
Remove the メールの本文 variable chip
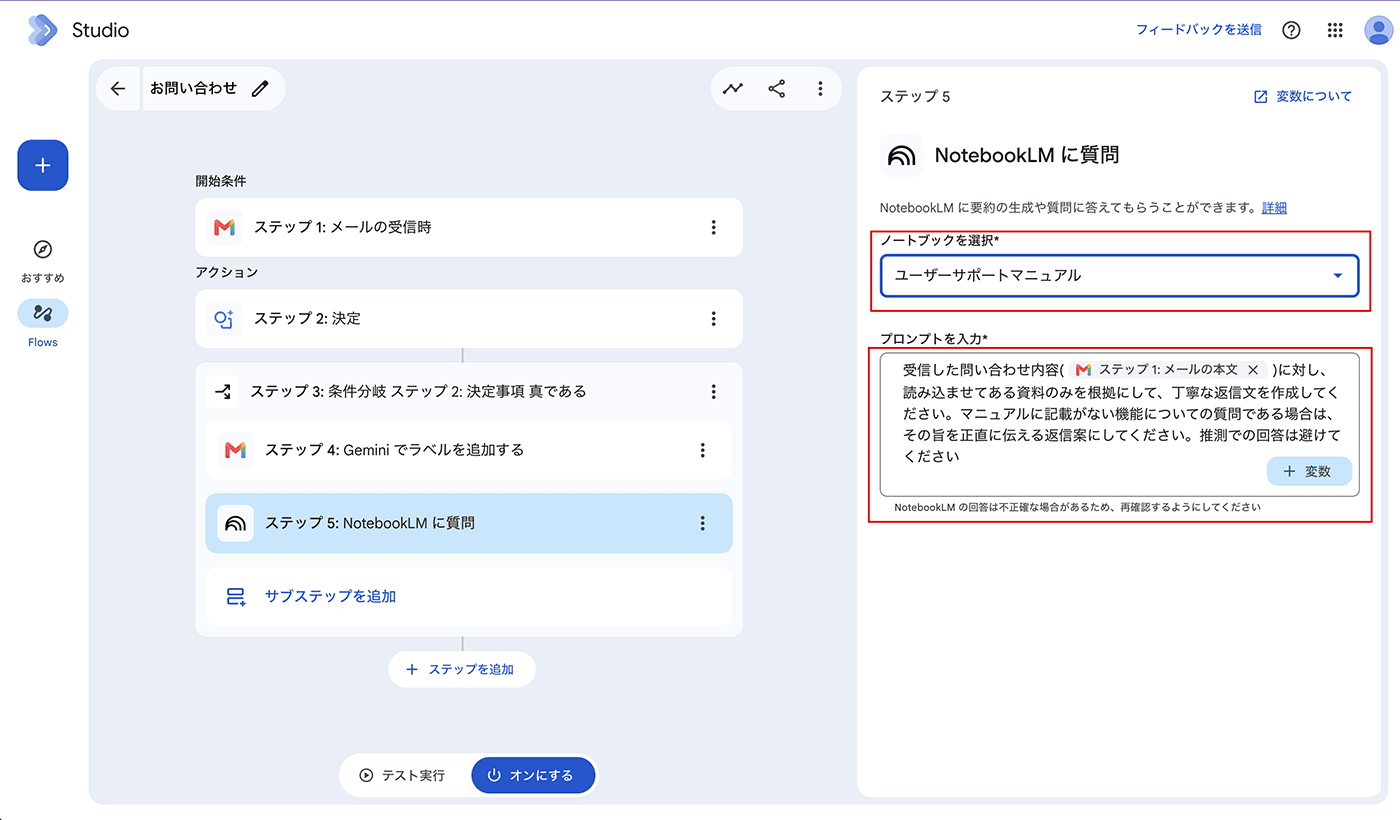1252,370
